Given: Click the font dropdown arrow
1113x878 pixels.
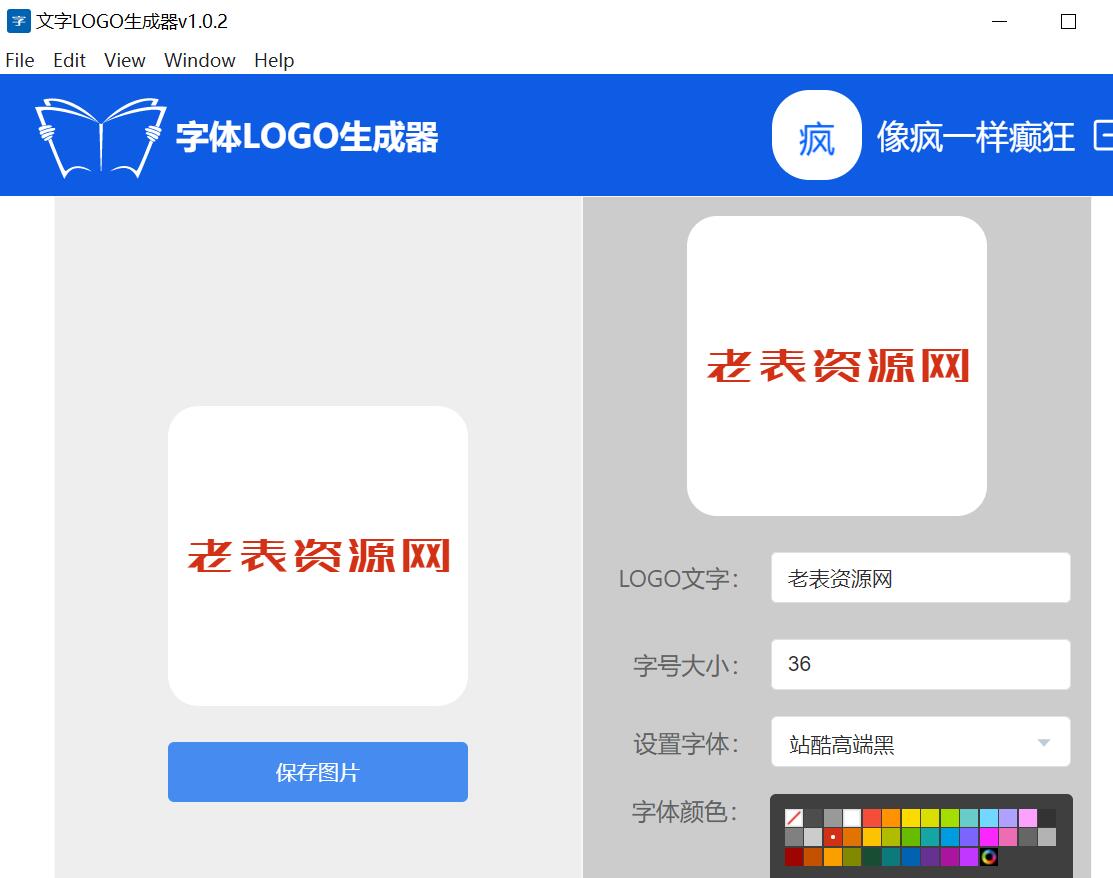Looking at the screenshot, I should (x=1044, y=743).
